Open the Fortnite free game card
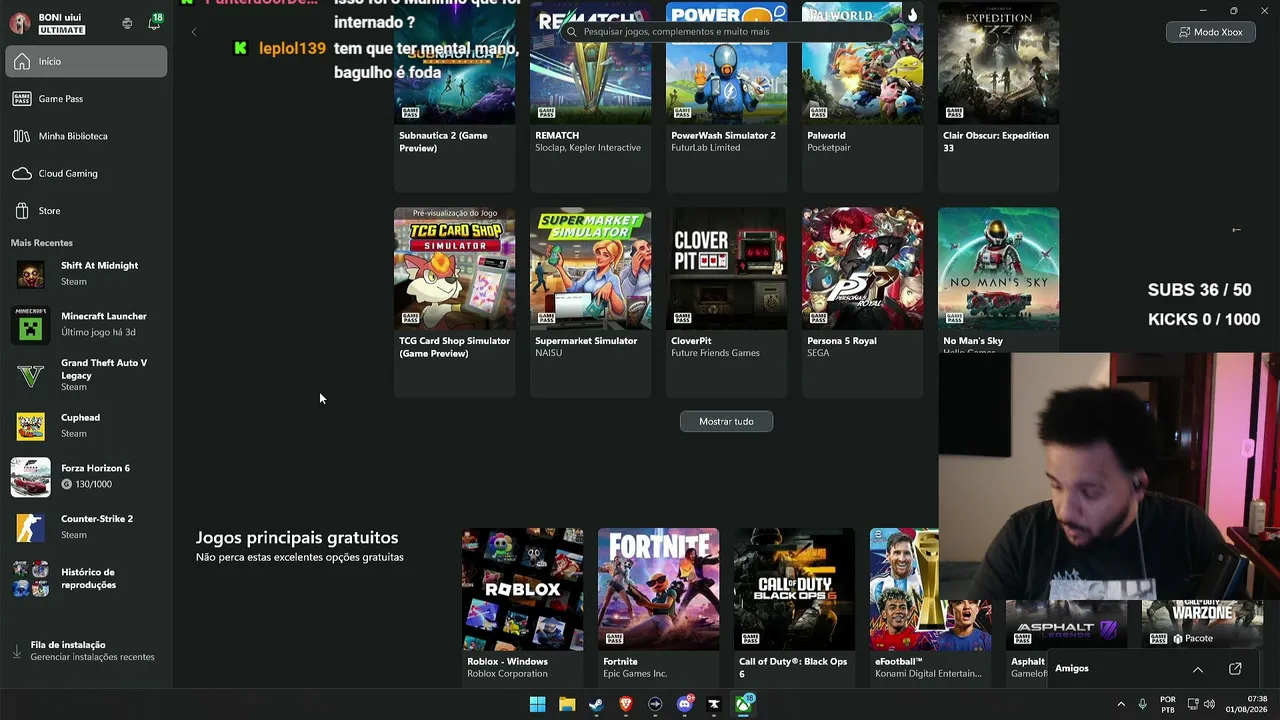Image resolution: width=1280 pixels, height=720 pixels. tap(658, 606)
